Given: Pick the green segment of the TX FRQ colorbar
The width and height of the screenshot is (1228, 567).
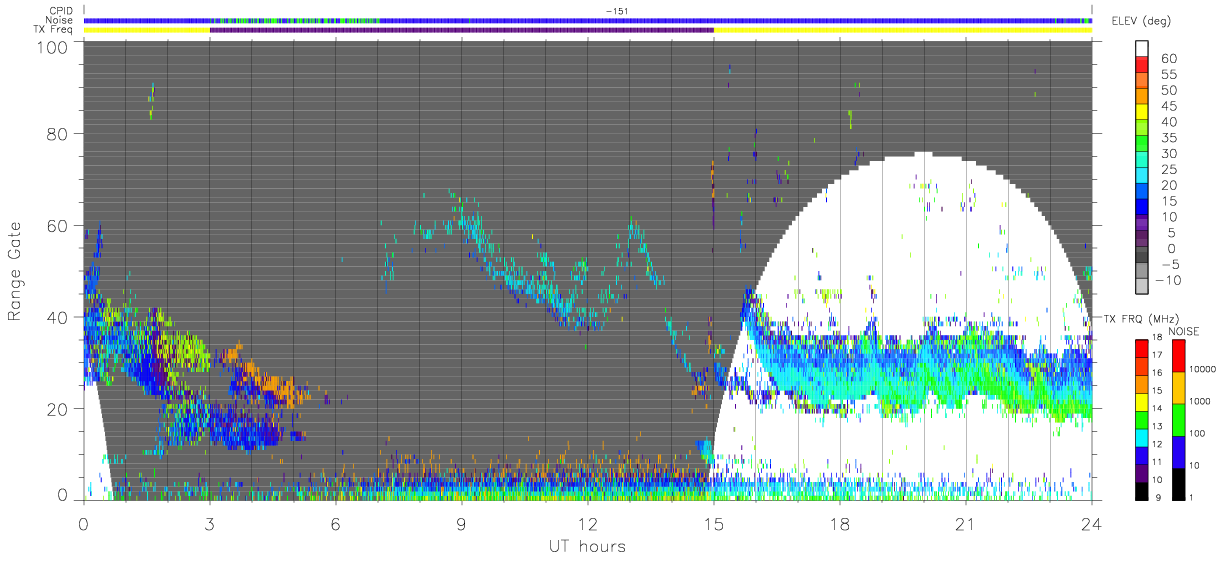Looking at the screenshot, I should (1141, 419).
